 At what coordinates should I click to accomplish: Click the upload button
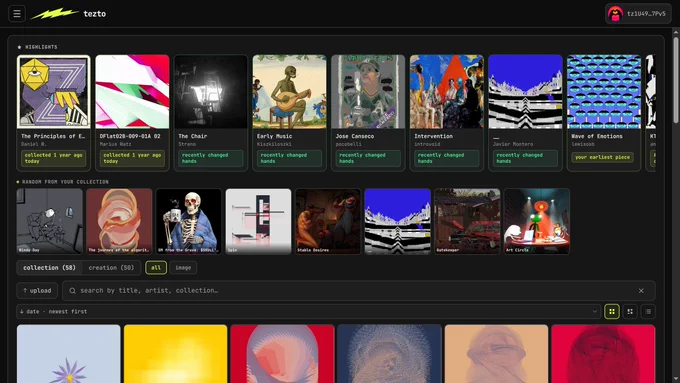click(37, 291)
